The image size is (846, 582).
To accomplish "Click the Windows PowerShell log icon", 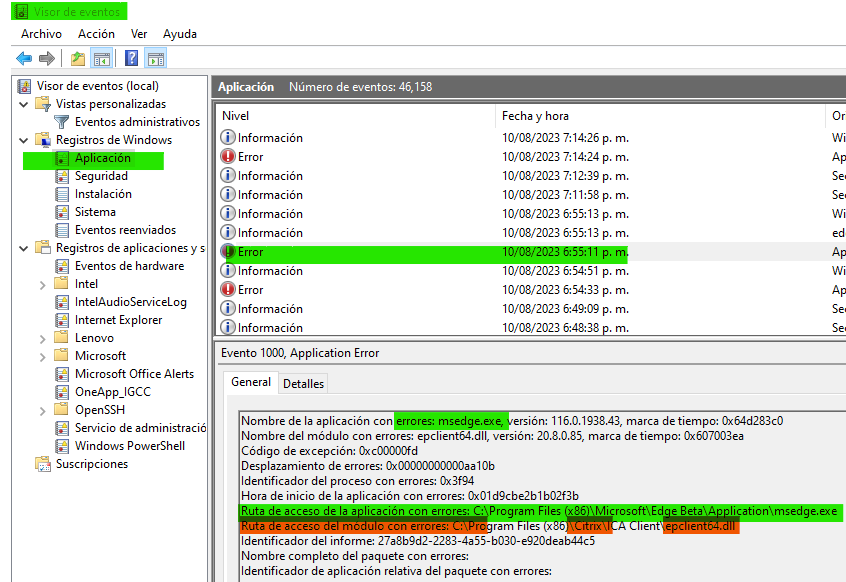I will pyautogui.click(x=63, y=447).
